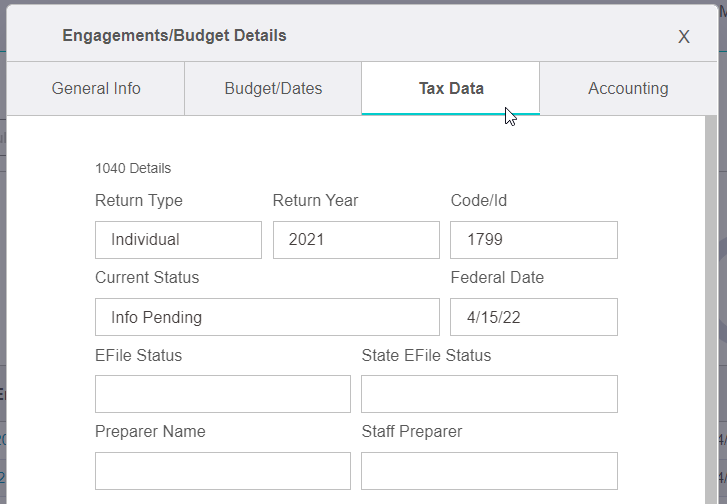Click the Federal Date field showing 4/15/22
The image size is (727, 504).
[534, 317]
